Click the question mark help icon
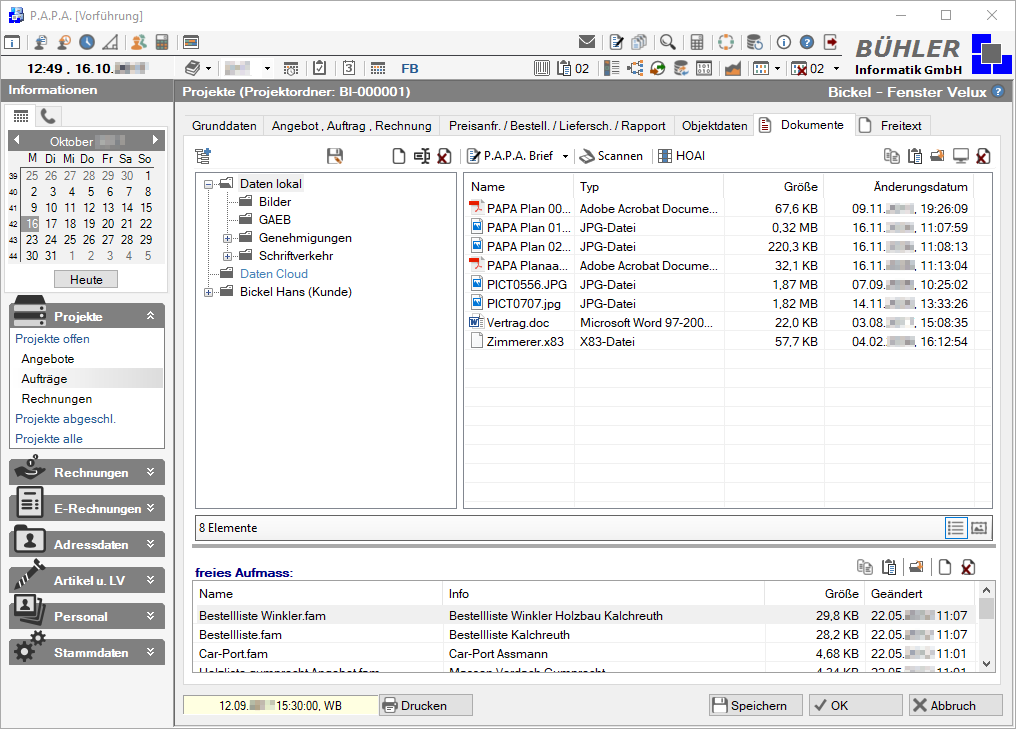The height and width of the screenshot is (729, 1016). 807,42
